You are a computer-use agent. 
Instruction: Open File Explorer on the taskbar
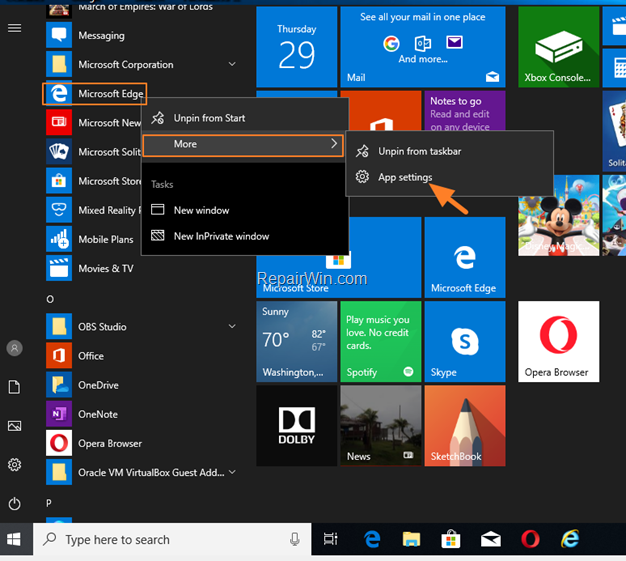pos(411,539)
